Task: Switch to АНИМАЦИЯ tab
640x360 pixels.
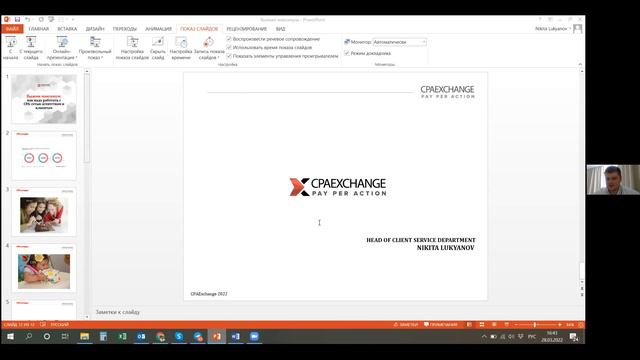Action: [158, 29]
